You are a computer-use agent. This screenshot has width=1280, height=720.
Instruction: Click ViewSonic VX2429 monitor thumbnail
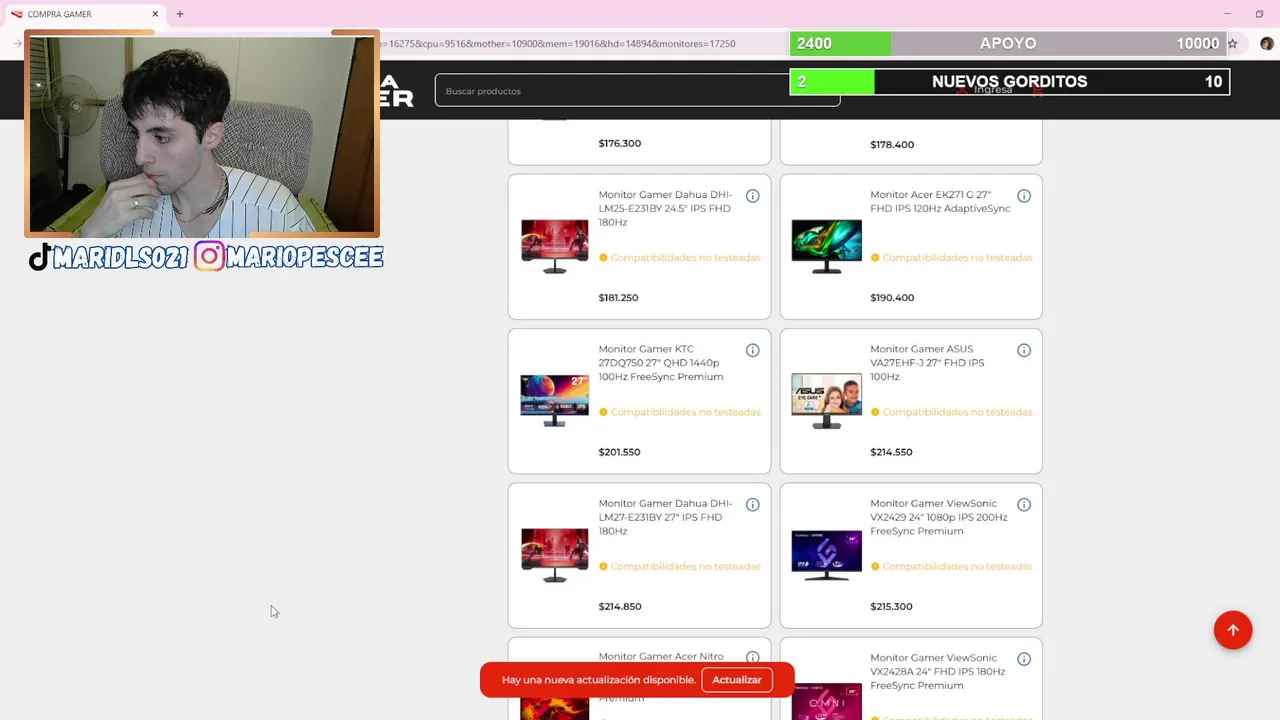point(826,555)
